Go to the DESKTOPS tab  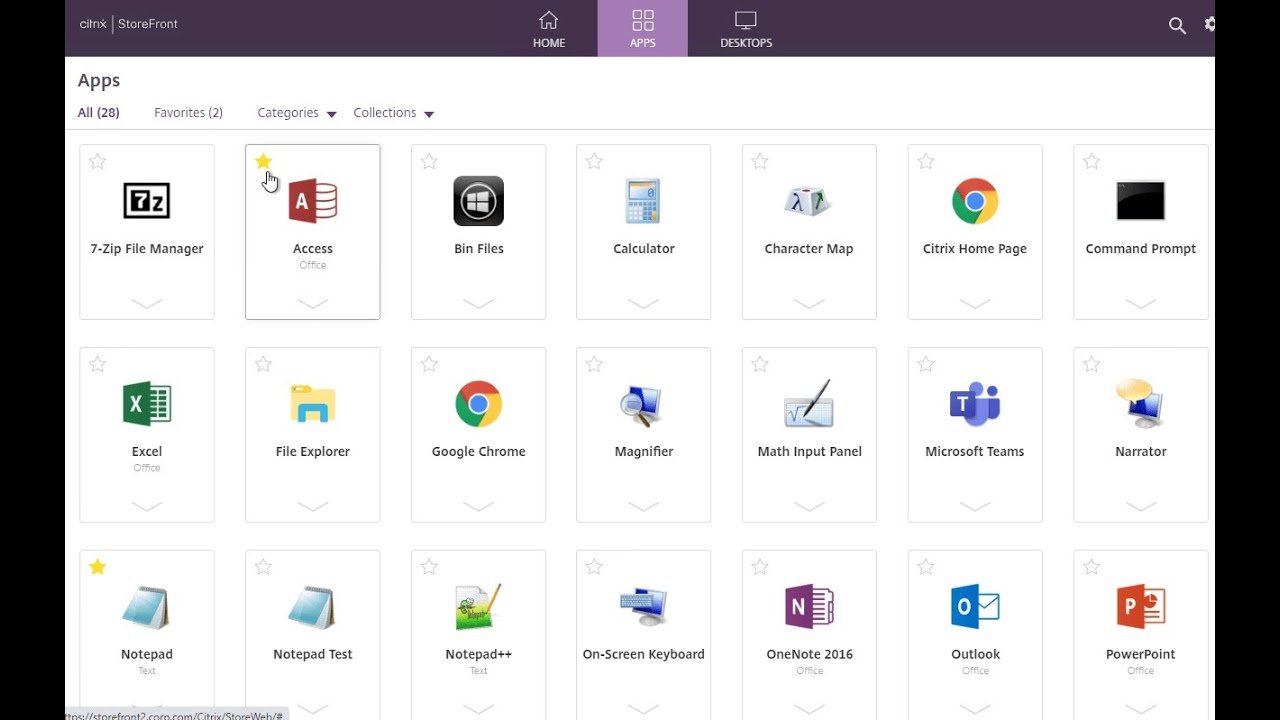746,28
